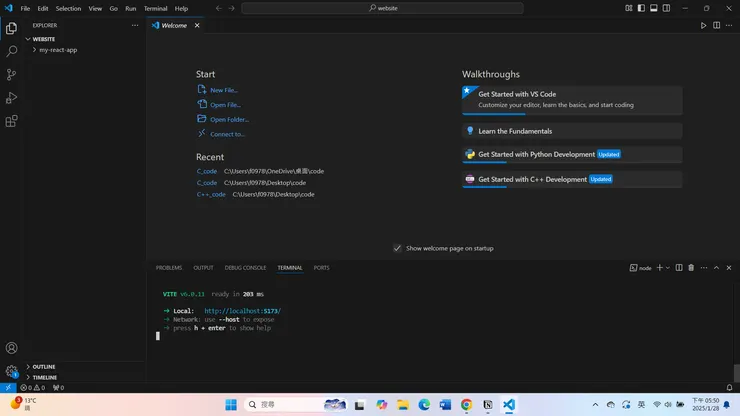Click terminal vertical scrollbar thumb

click(737, 373)
